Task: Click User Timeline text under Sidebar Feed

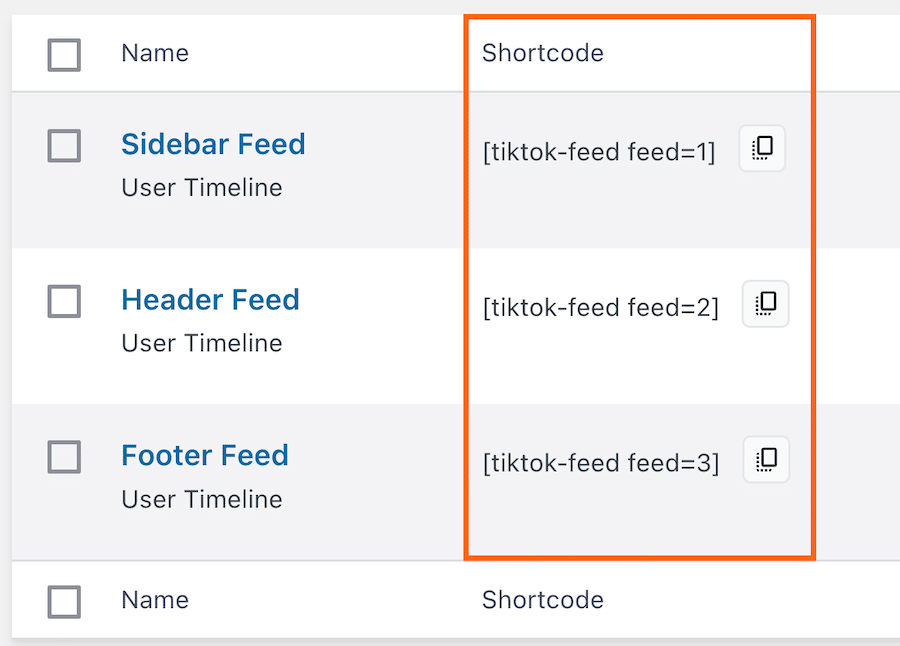Action: (x=202, y=188)
